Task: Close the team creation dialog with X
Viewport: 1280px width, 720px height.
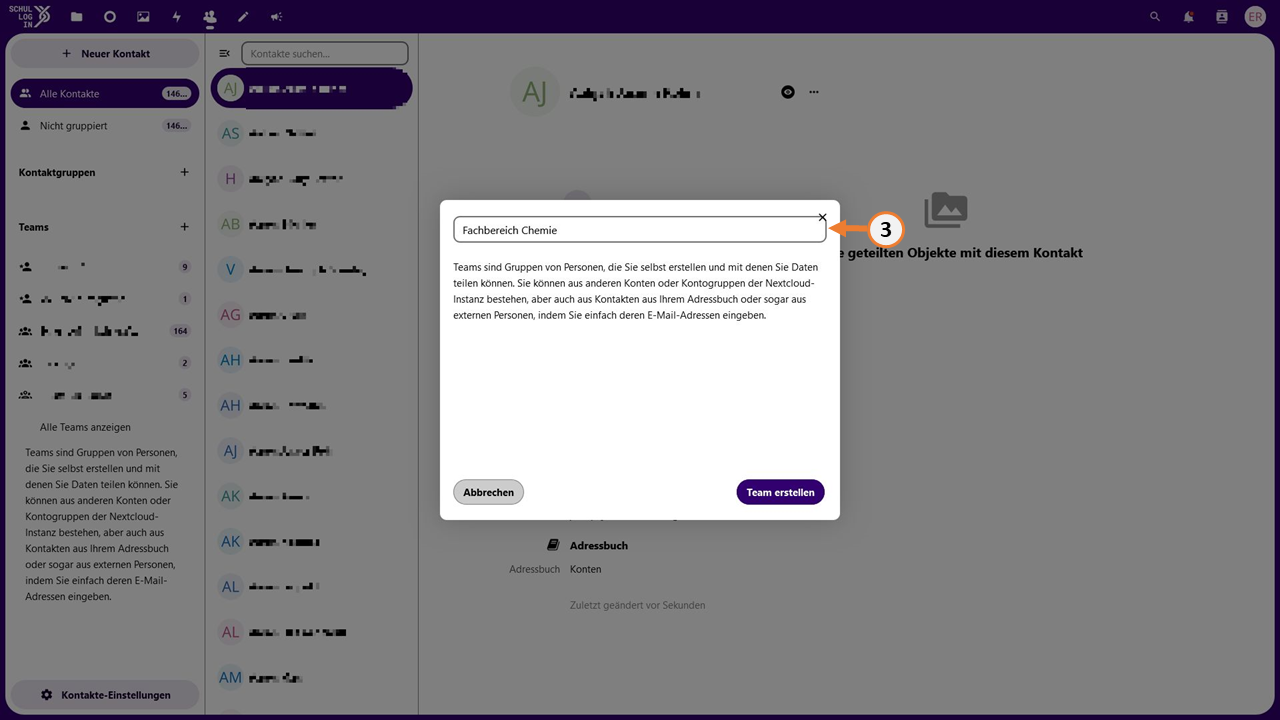Action: (x=822, y=217)
